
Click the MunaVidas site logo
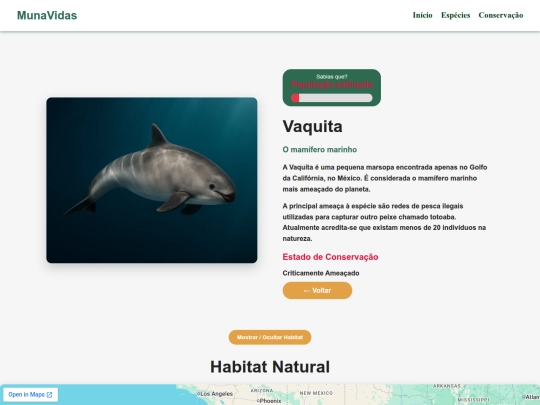click(x=47, y=15)
